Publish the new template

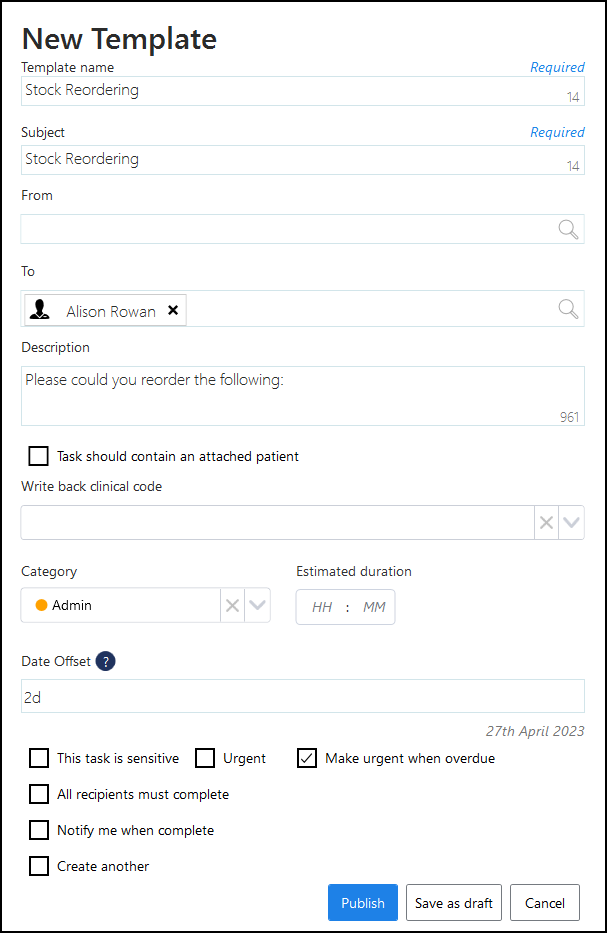(362, 903)
